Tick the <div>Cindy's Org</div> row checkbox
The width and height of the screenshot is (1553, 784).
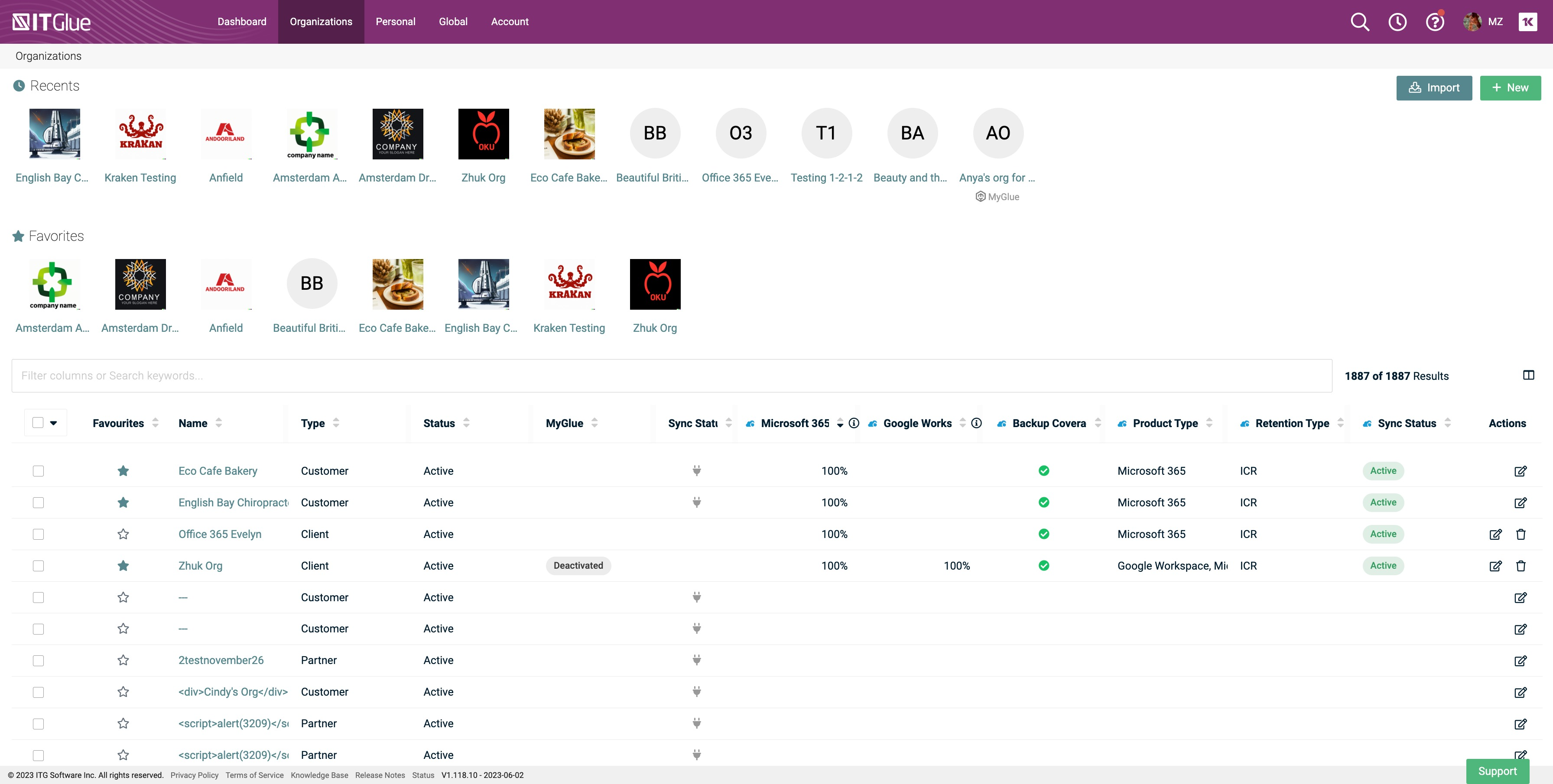tap(38, 692)
